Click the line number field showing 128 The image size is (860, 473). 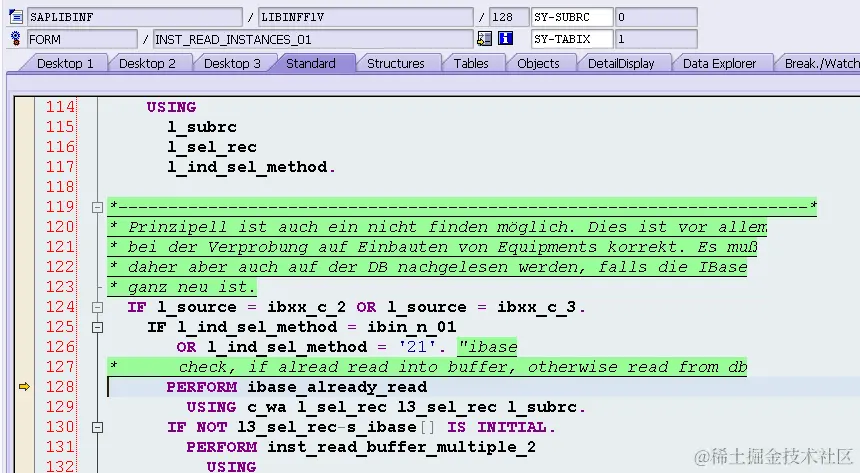508,17
